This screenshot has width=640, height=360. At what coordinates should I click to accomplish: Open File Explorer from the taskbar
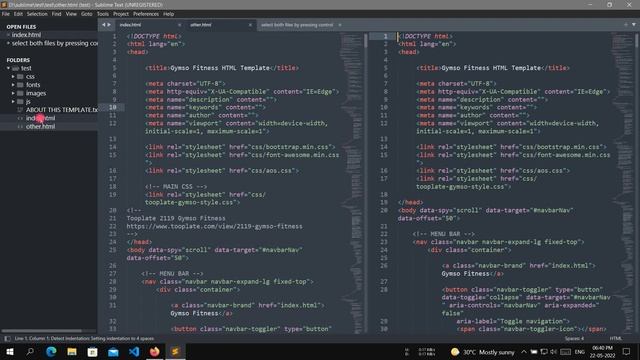pyautogui.click(x=72, y=351)
